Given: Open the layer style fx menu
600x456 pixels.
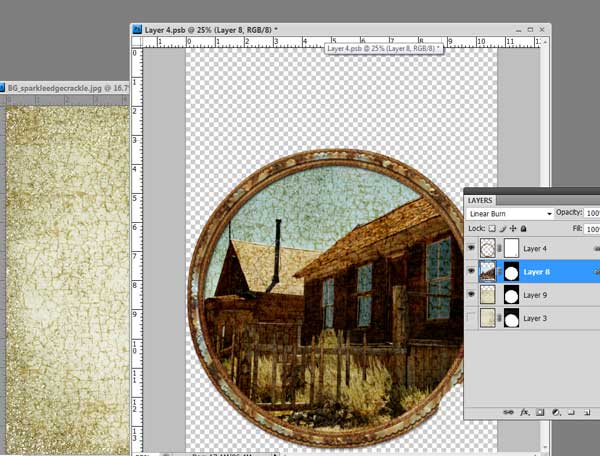Looking at the screenshot, I should click(524, 411).
